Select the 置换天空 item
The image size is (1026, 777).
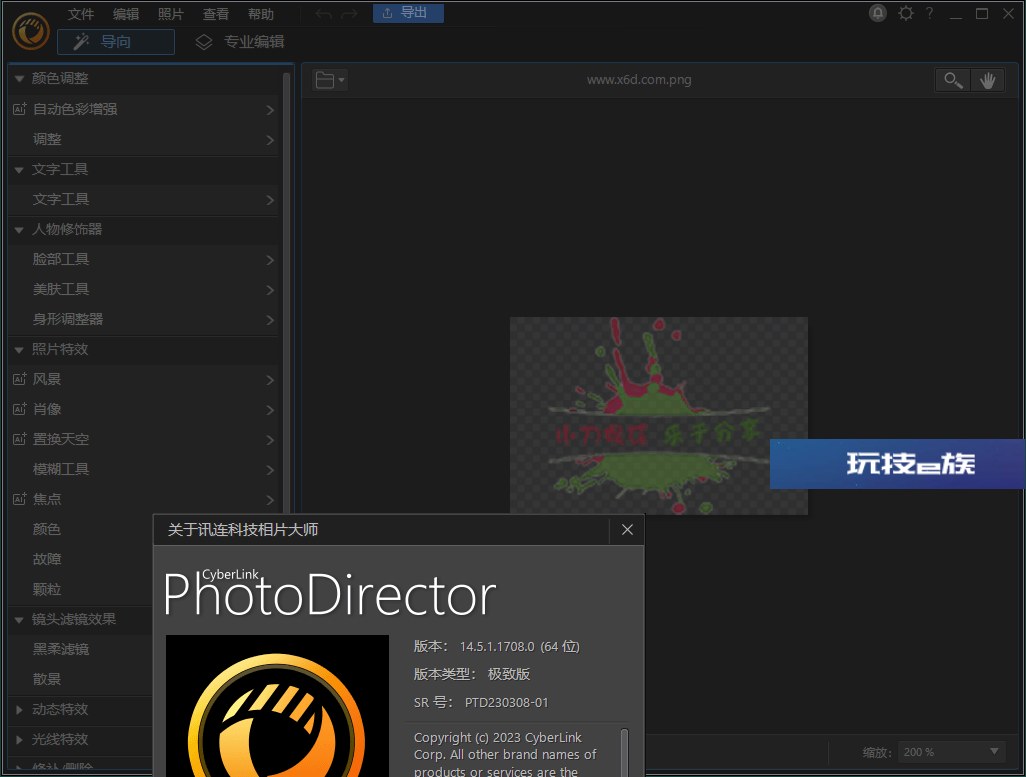(x=144, y=439)
